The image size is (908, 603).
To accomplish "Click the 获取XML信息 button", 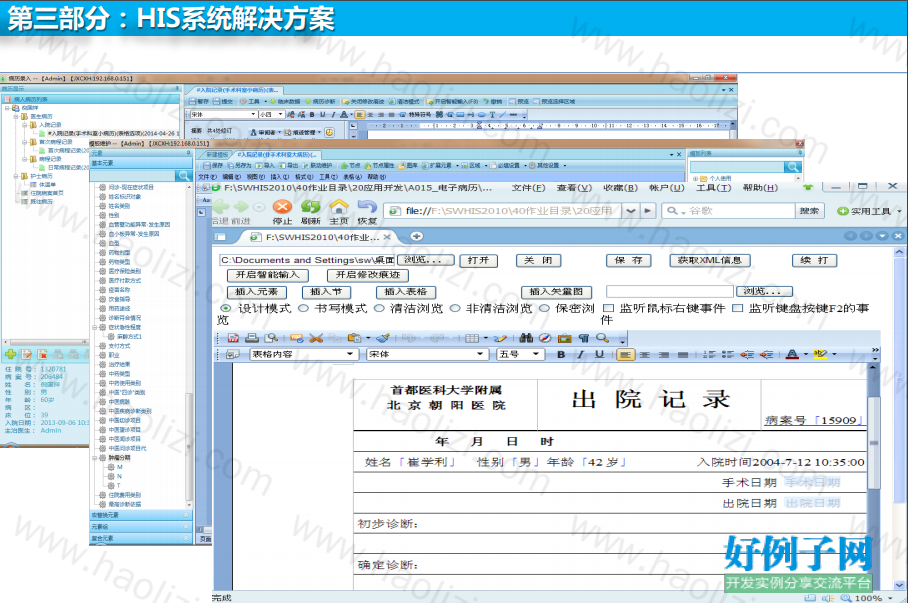I will [709, 261].
